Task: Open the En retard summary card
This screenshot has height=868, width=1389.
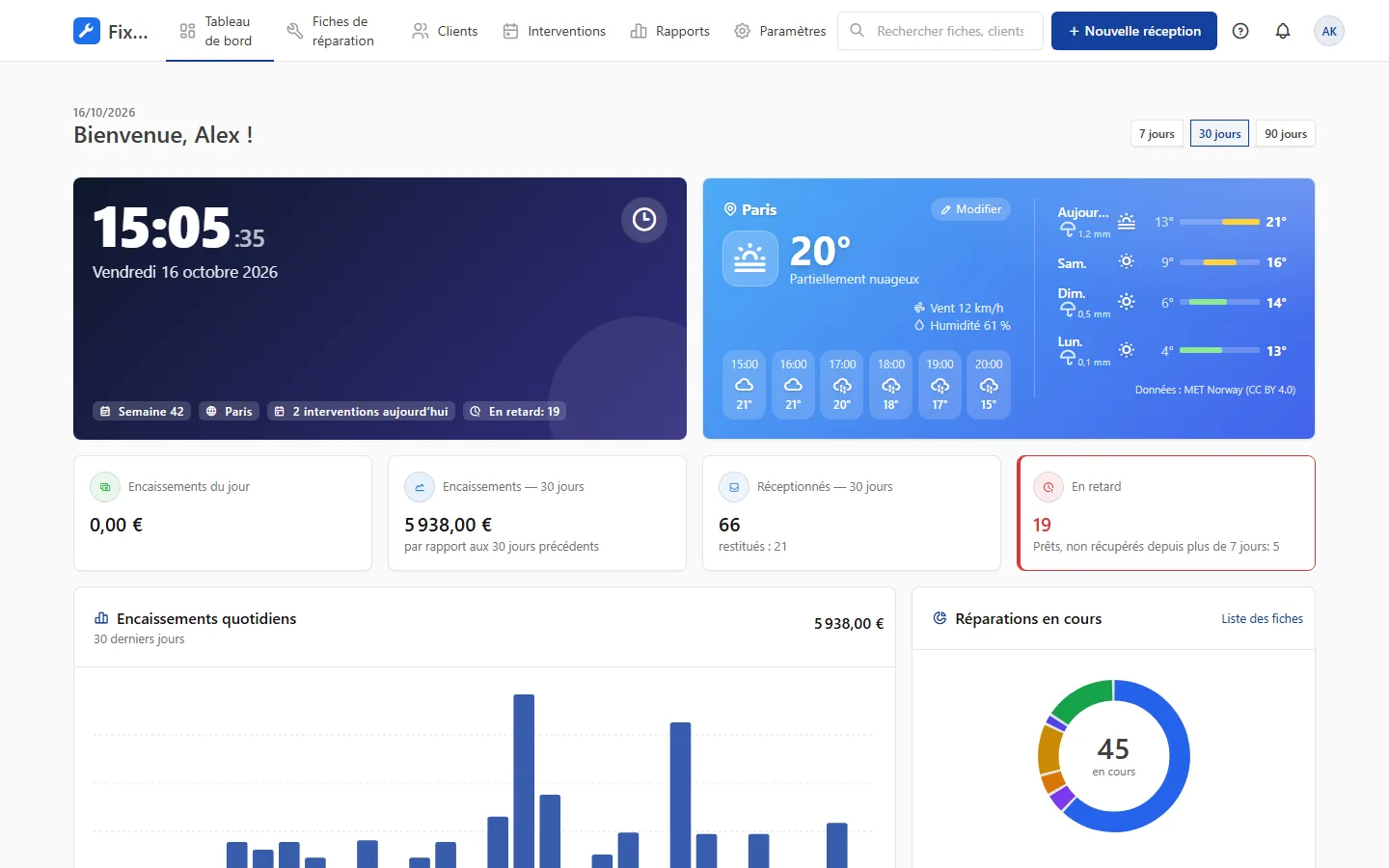Action: pyautogui.click(x=1166, y=513)
